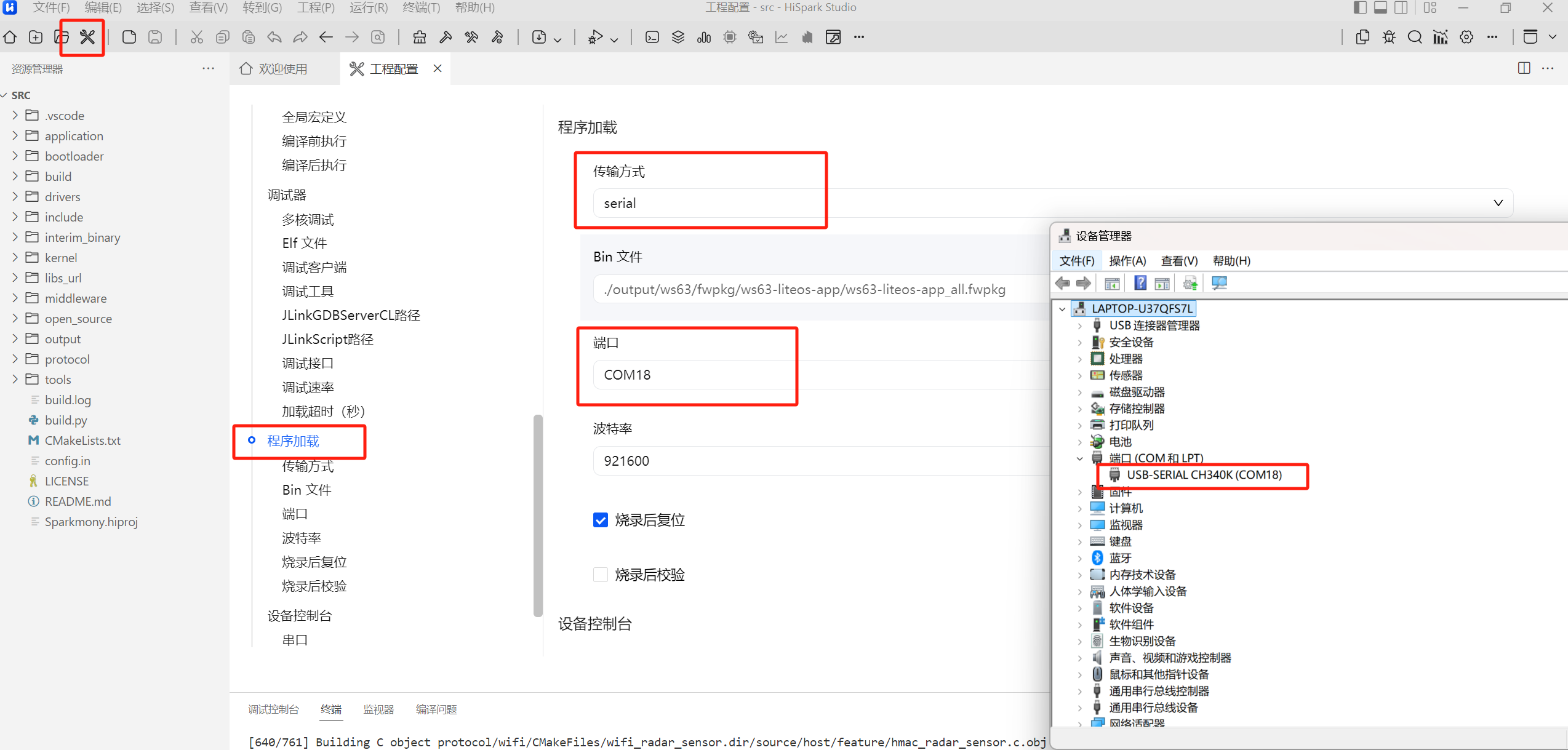Open the project configuration wrench icon
Viewport: 1568px width, 750px height.
87,38
